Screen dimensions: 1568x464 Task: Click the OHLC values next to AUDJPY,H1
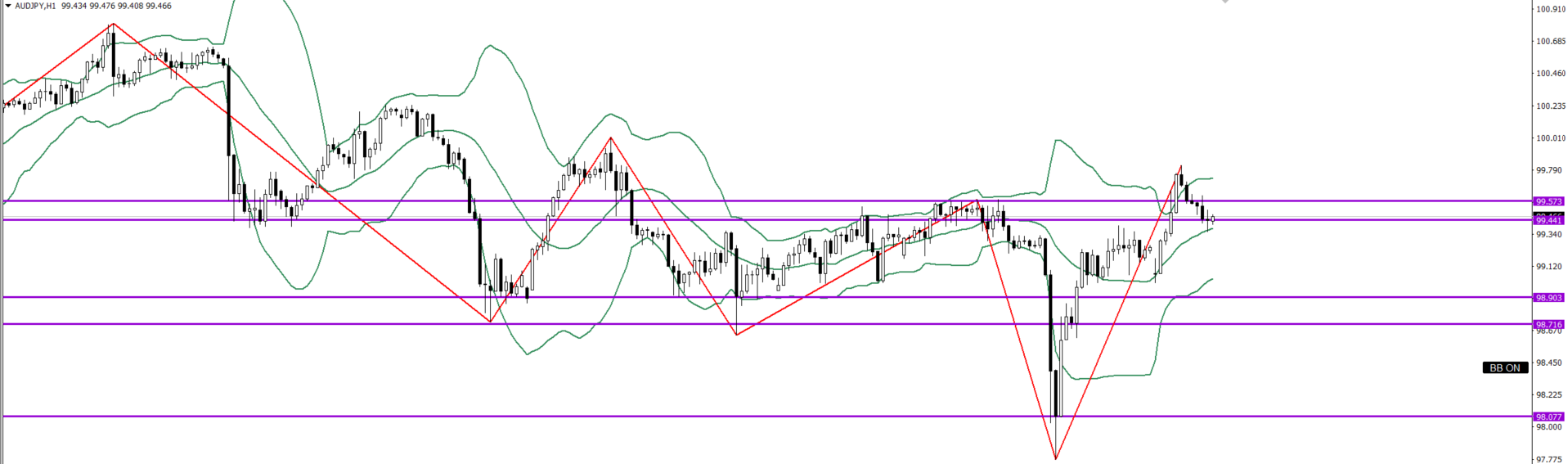(x=116, y=6)
